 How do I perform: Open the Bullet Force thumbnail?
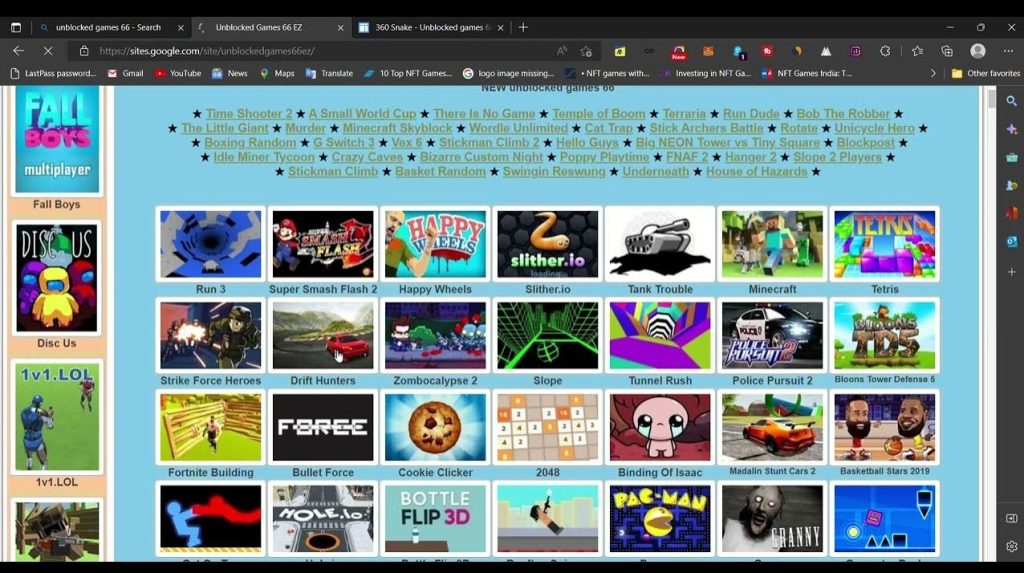click(x=323, y=427)
